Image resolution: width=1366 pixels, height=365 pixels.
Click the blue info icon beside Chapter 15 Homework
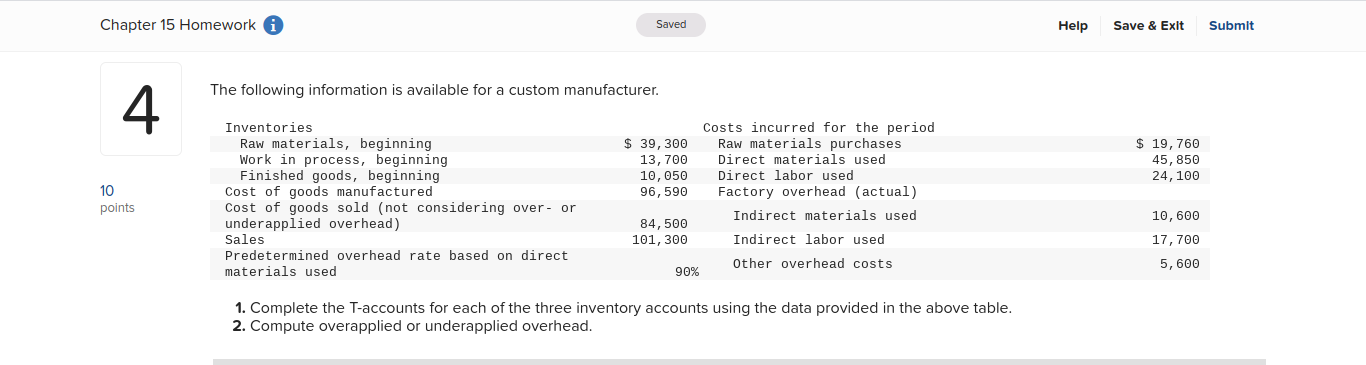pyautogui.click(x=273, y=25)
